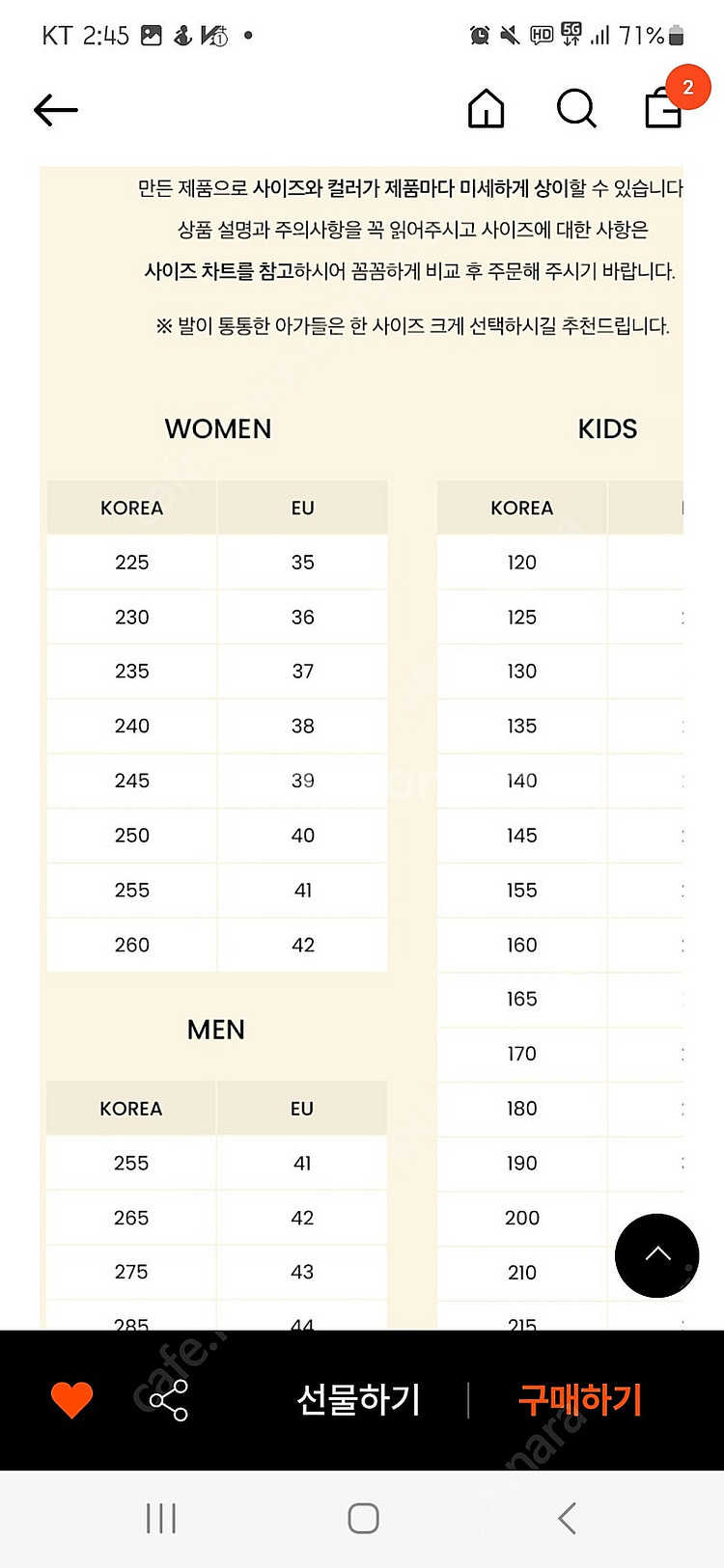This screenshot has width=724, height=1568.
Task: Tap 구매하기 purchase button
Action: pyautogui.click(x=579, y=1399)
